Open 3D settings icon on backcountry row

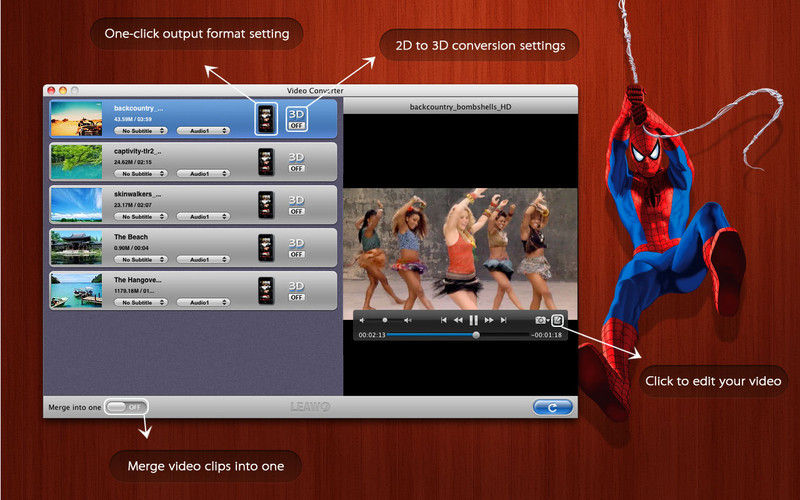click(x=296, y=114)
